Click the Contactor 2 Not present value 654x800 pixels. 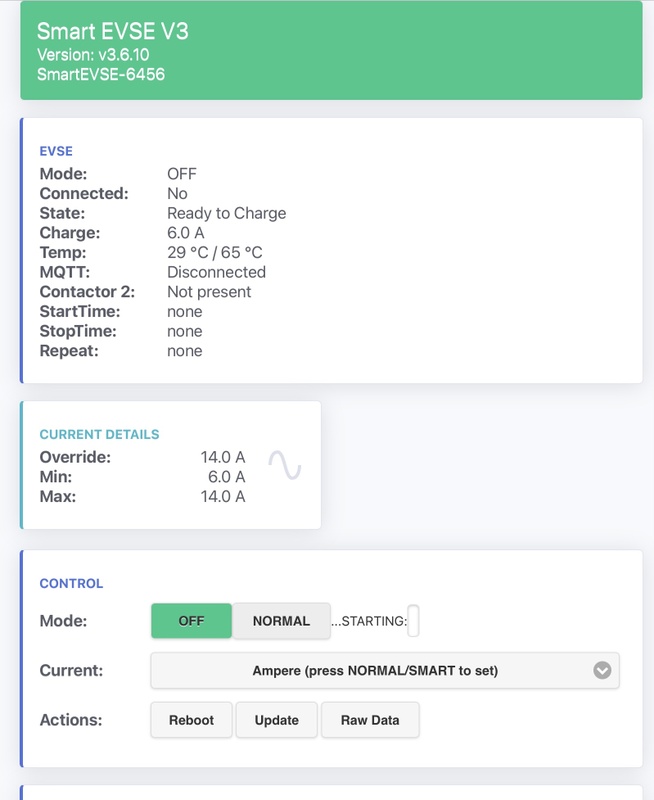pos(209,292)
